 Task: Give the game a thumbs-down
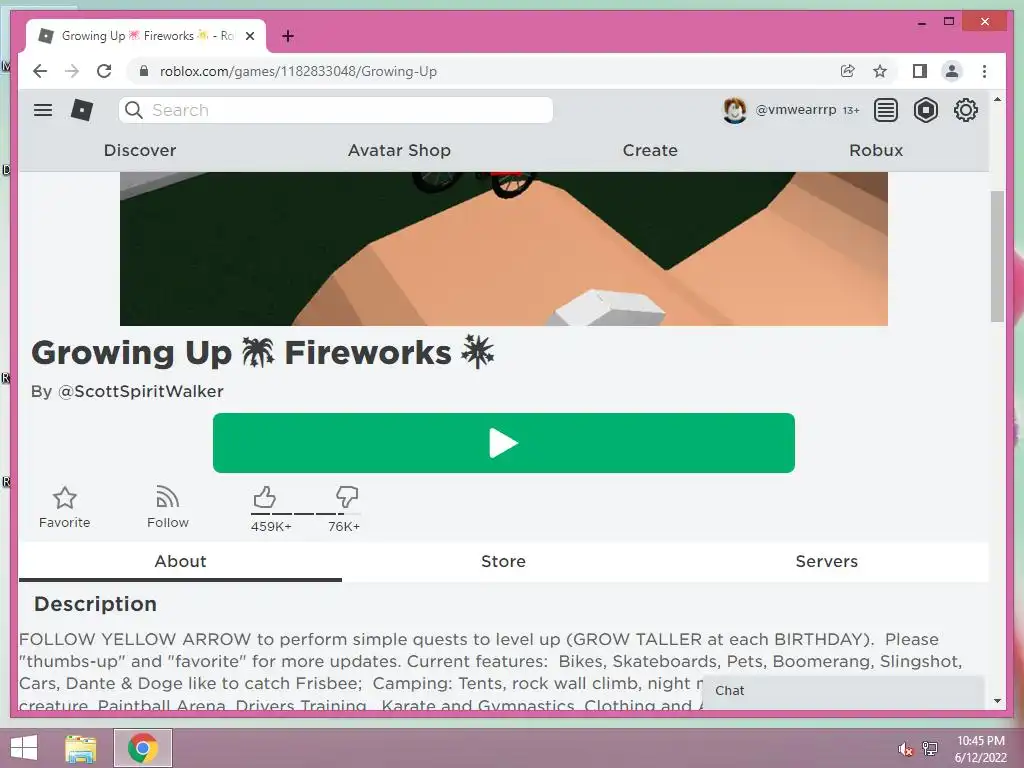coord(347,497)
